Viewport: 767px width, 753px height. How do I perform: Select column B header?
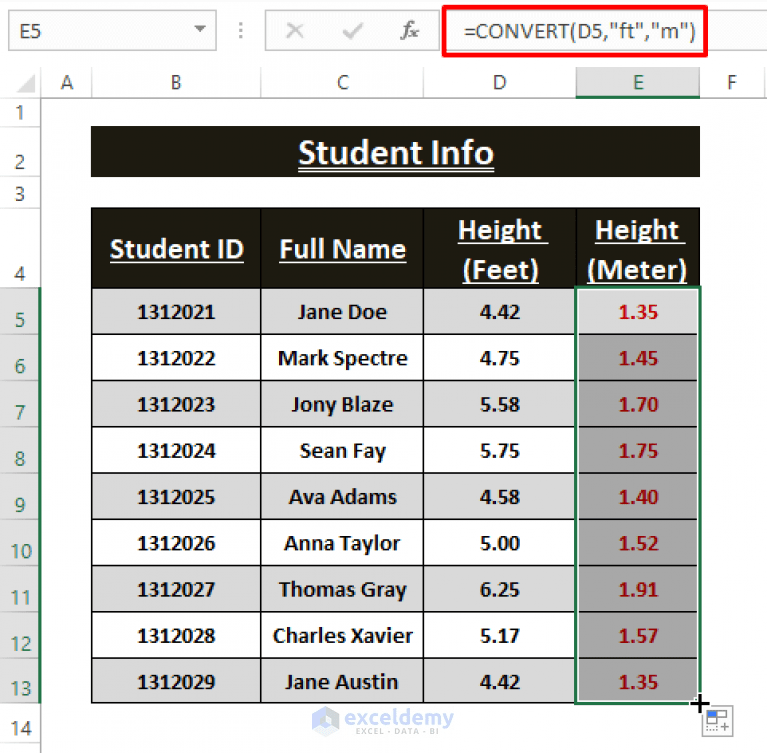[176, 83]
